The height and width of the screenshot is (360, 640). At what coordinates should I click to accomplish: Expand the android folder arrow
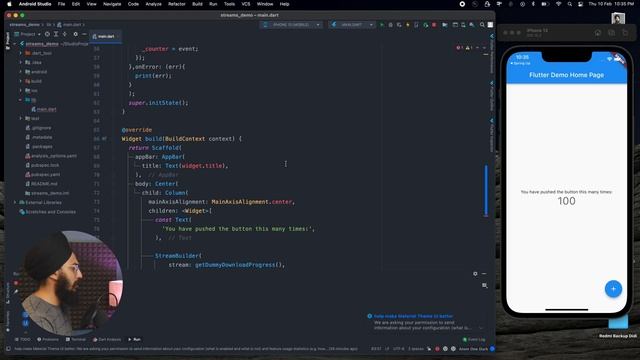point(21,72)
